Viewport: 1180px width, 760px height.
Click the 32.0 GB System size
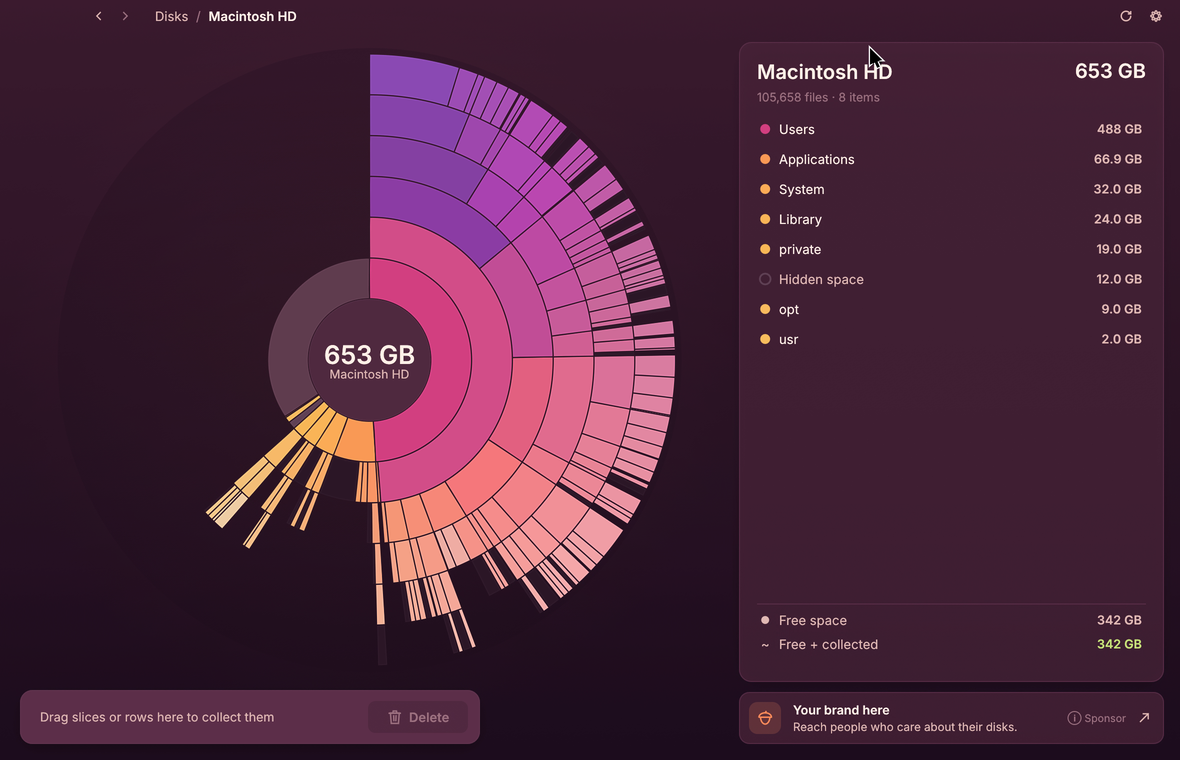coord(1118,190)
